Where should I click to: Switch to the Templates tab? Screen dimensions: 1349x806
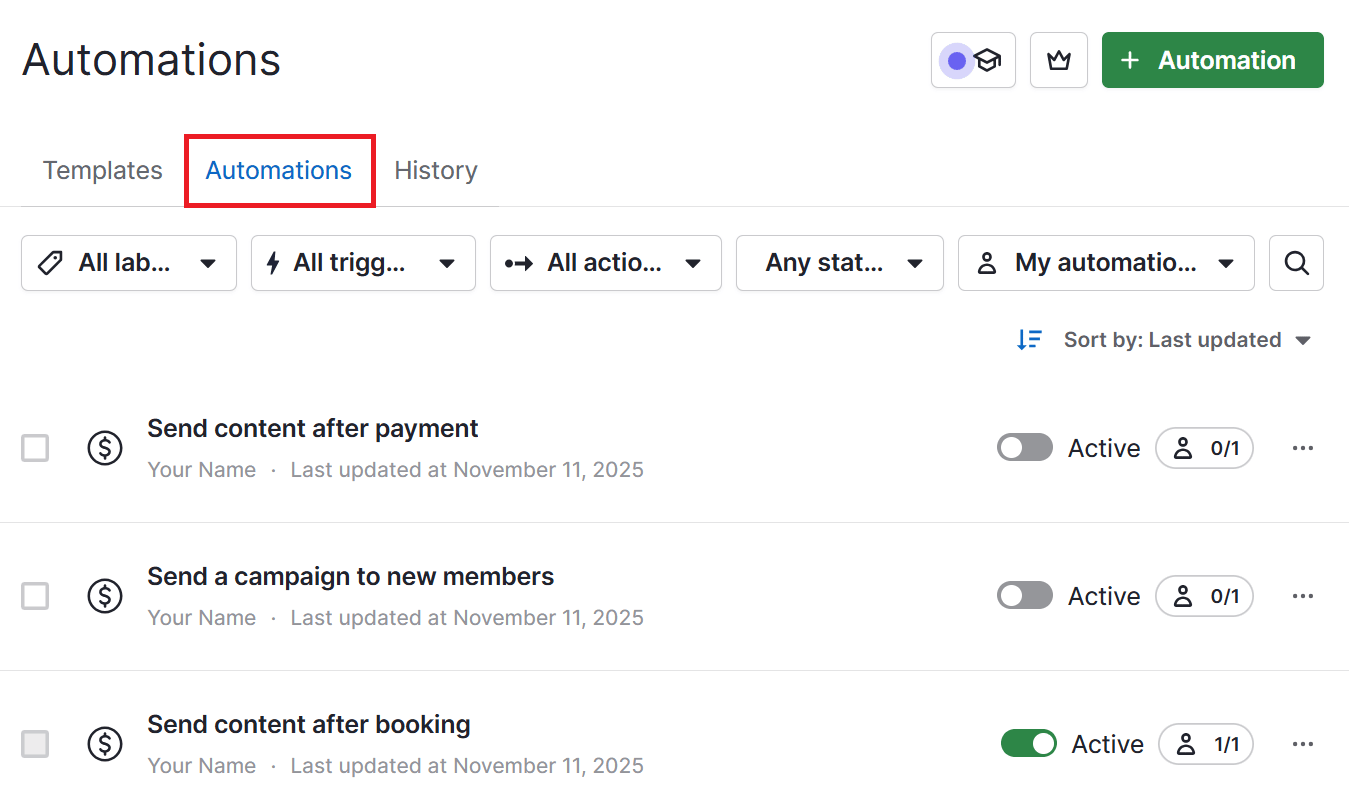point(102,170)
